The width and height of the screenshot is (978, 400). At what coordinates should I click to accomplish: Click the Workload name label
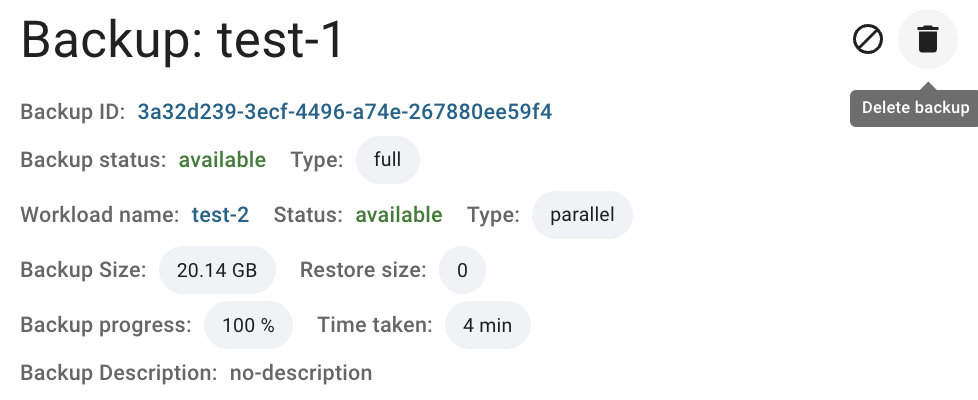100,215
